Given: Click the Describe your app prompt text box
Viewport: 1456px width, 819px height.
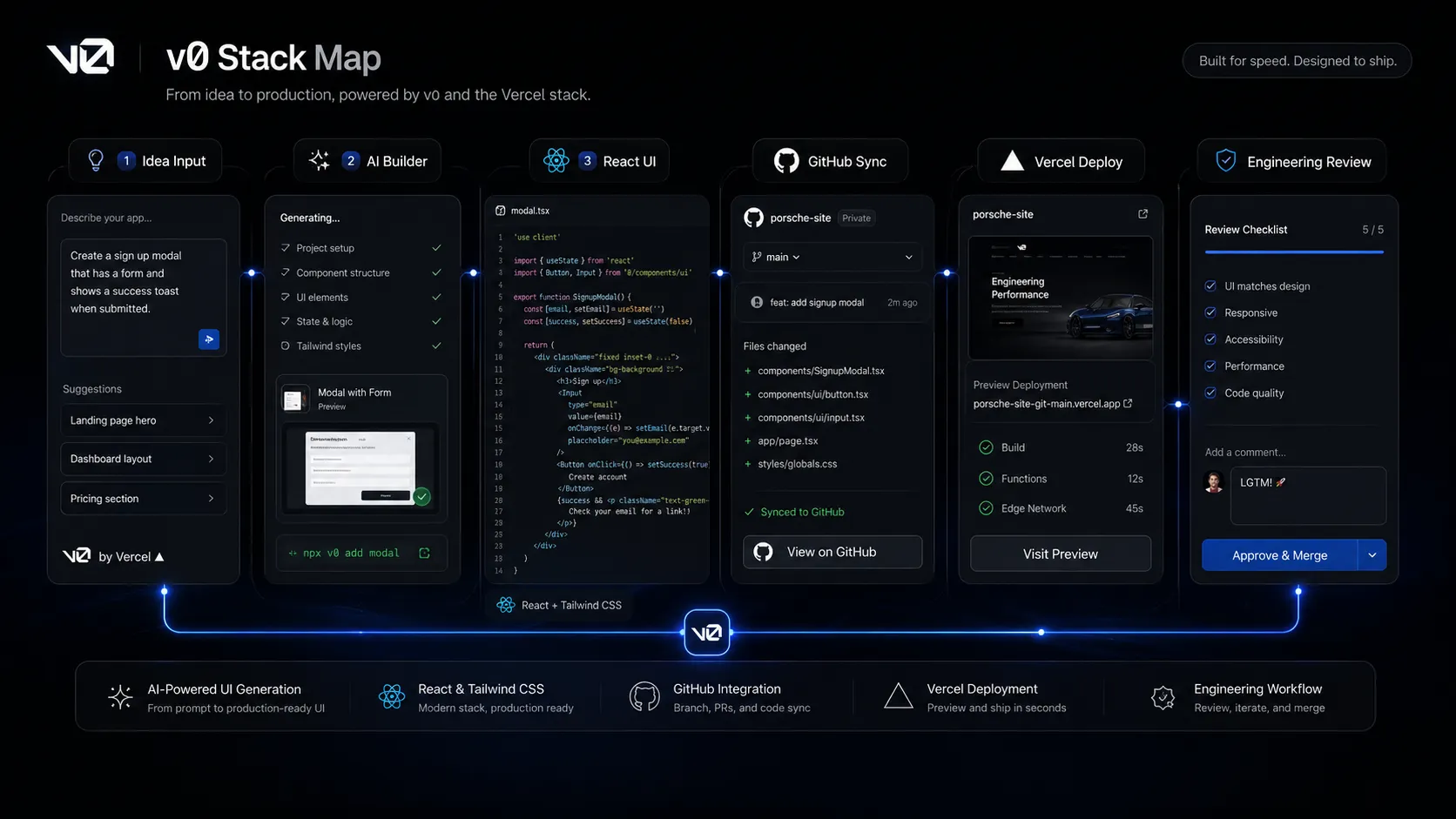Looking at the screenshot, I should point(144,298).
